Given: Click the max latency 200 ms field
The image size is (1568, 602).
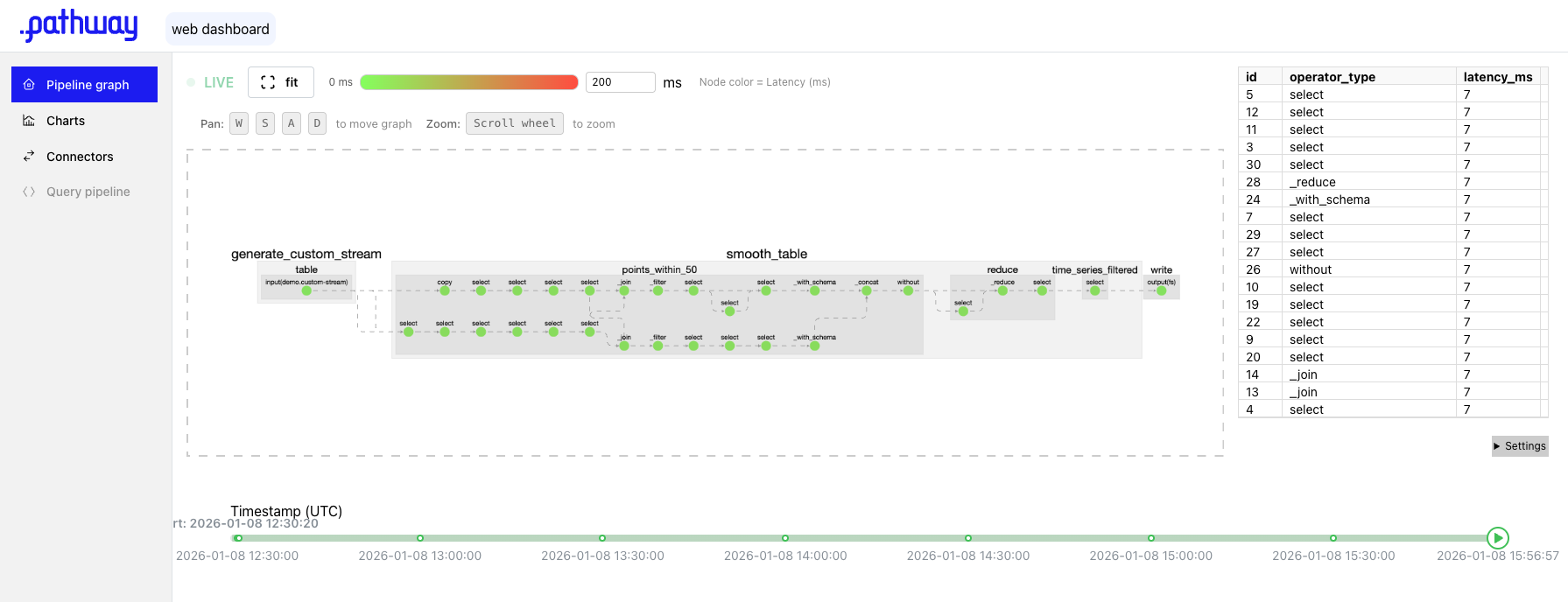Looking at the screenshot, I should click(620, 82).
